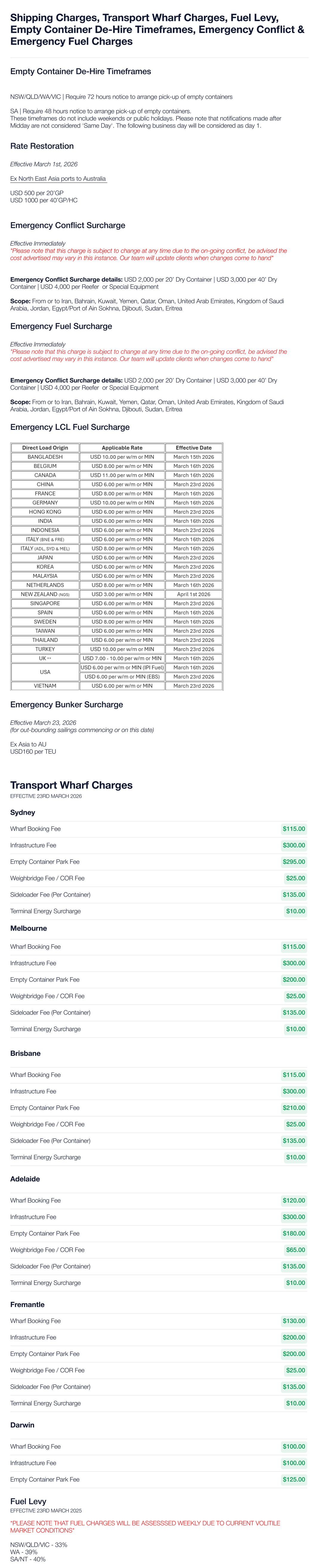Click the 'Fuel Levy' heading
This screenshot has height=1568, width=334.
click(28, 1502)
